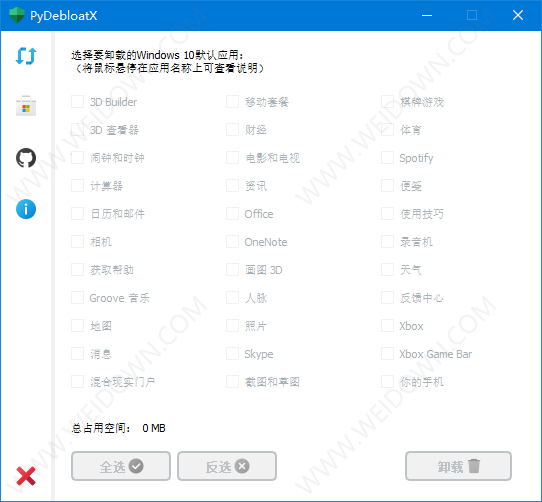Toggle the 日历和邮件 checkbox
Viewport: 542px width, 502px height.
pyautogui.click(x=77, y=214)
